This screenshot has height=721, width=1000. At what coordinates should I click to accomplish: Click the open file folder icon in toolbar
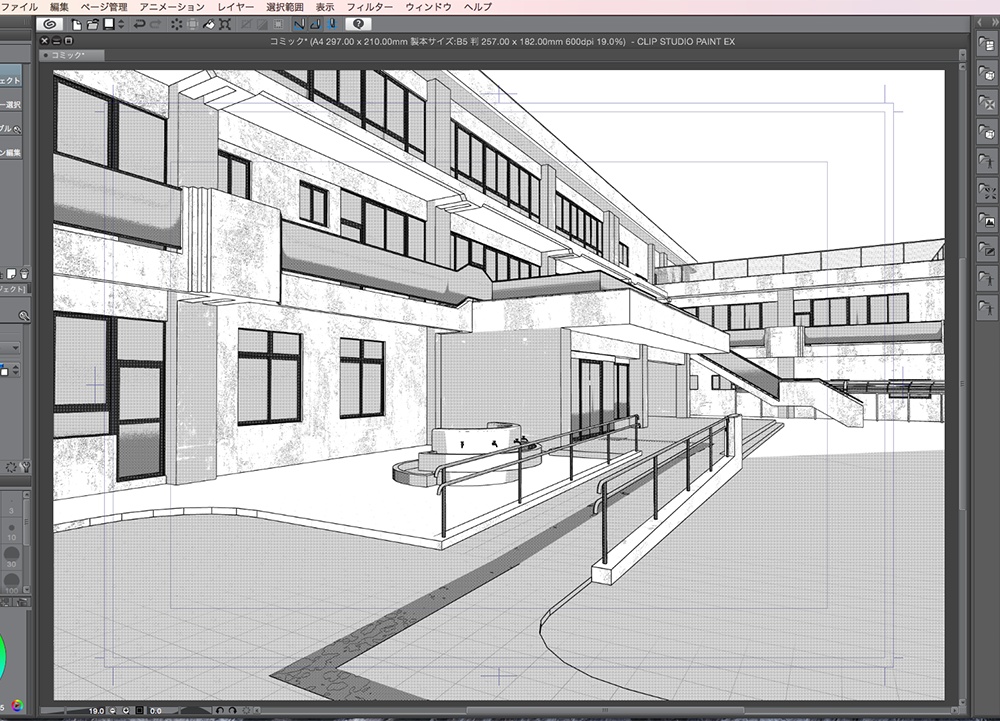tap(91, 25)
